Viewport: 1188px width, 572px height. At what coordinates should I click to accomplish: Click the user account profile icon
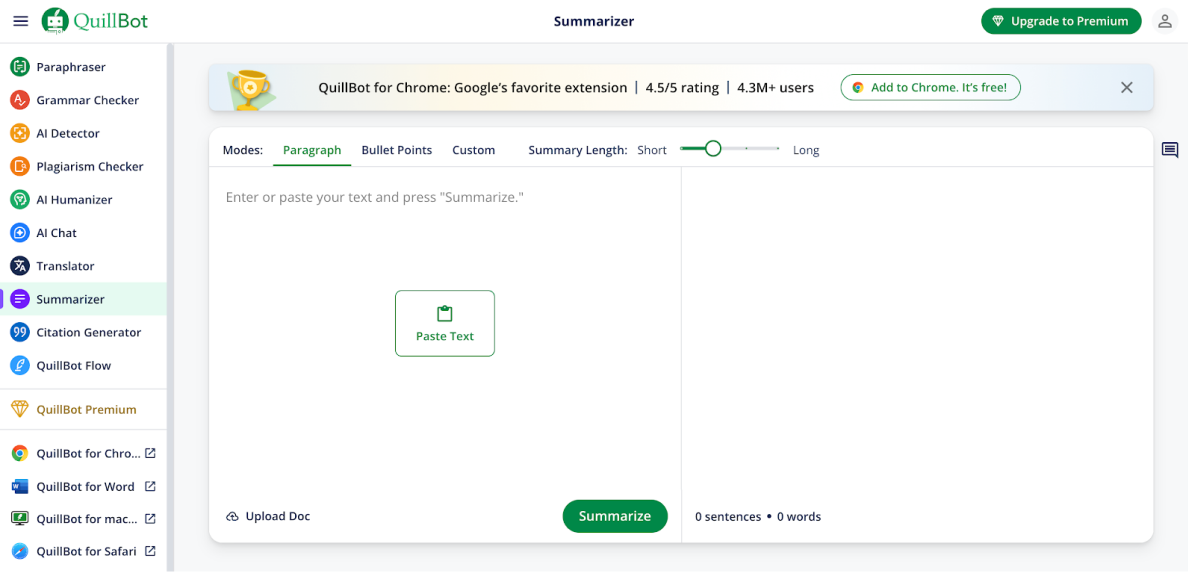(x=1164, y=21)
